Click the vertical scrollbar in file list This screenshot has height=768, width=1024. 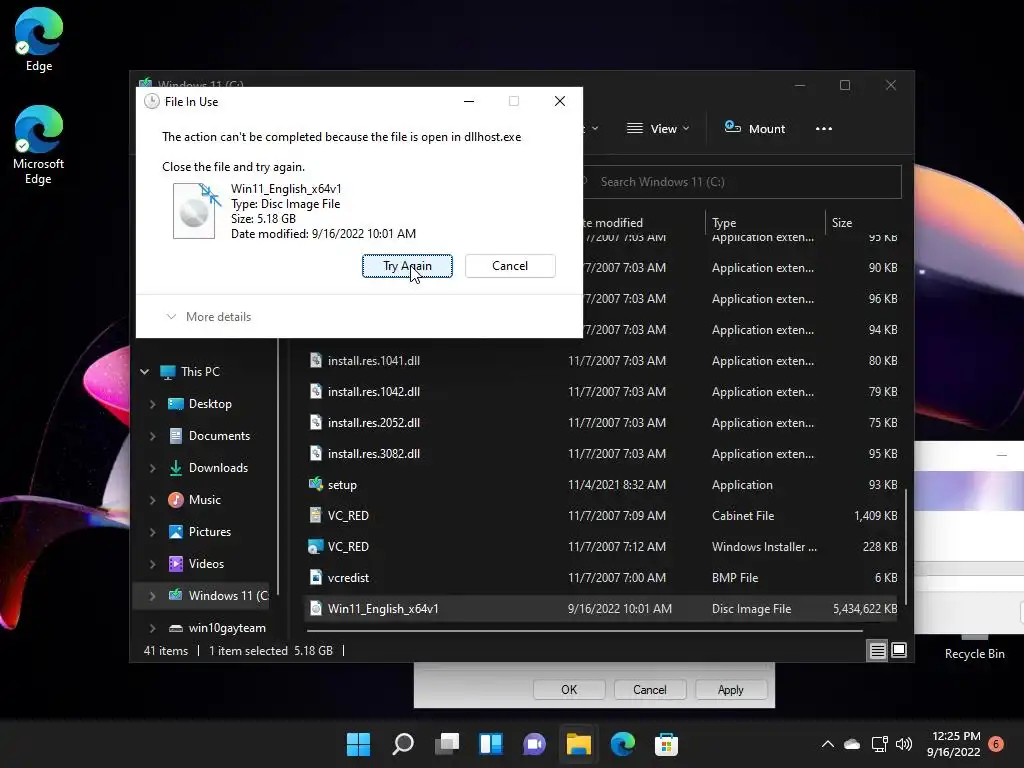point(906,547)
